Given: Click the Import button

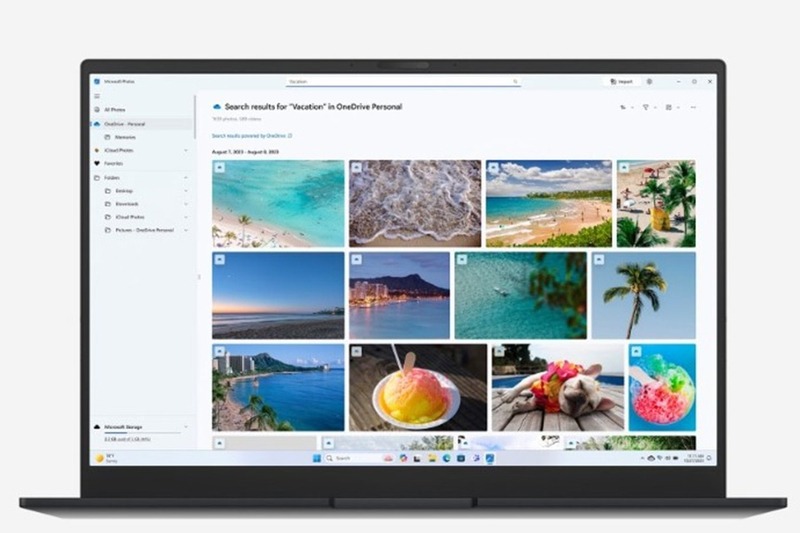Looking at the screenshot, I should tap(622, 81).
